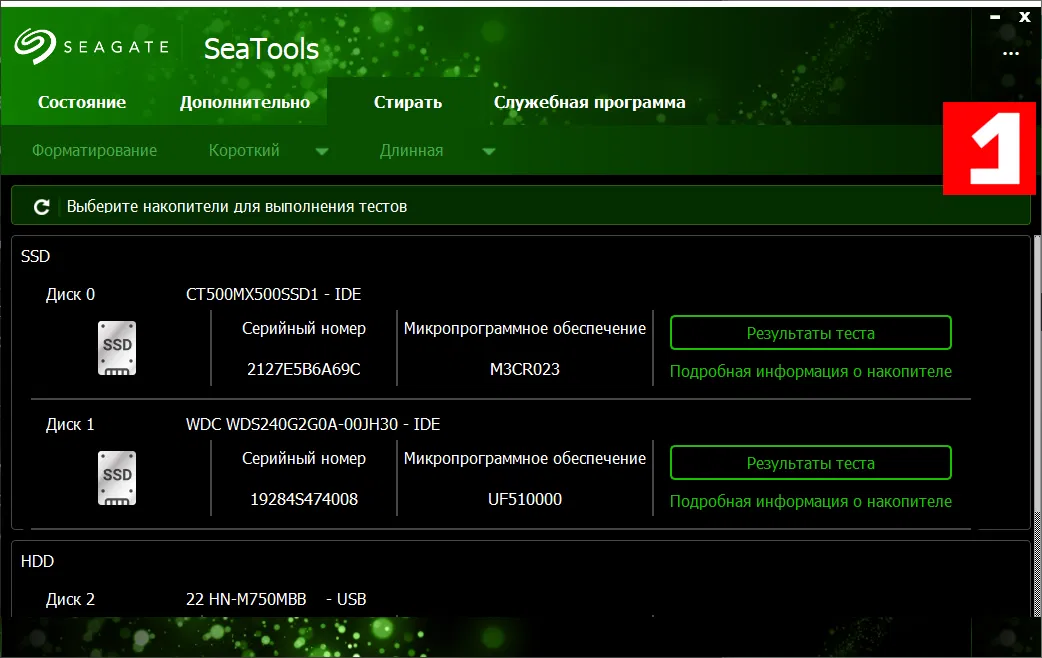Click the HDD section header
The height and width of the screenshot is (658, 1042).
pos(37,561)
